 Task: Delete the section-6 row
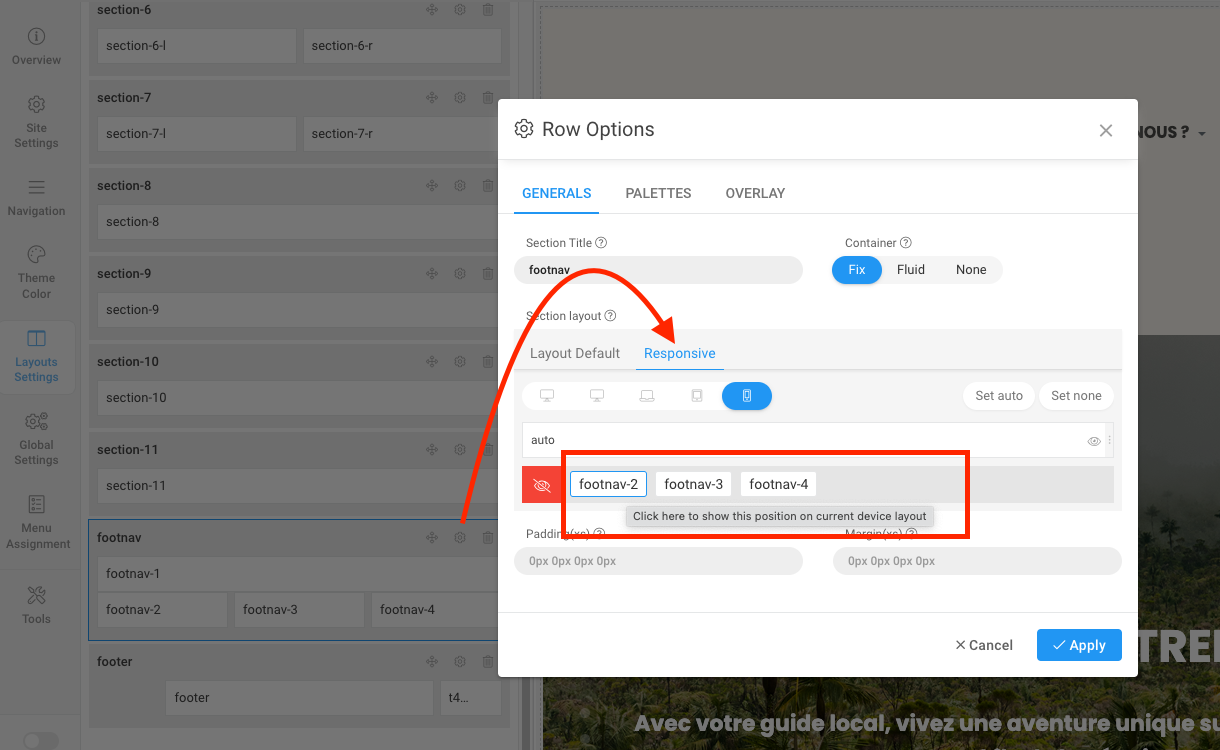[x=488, y=10]
